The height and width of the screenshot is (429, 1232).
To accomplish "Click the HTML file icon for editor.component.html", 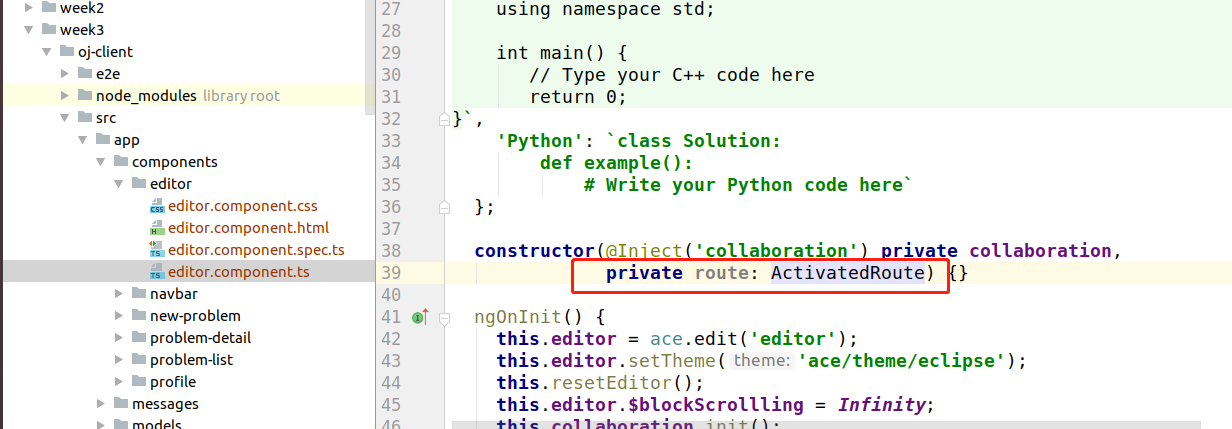I will coord(157,228).
